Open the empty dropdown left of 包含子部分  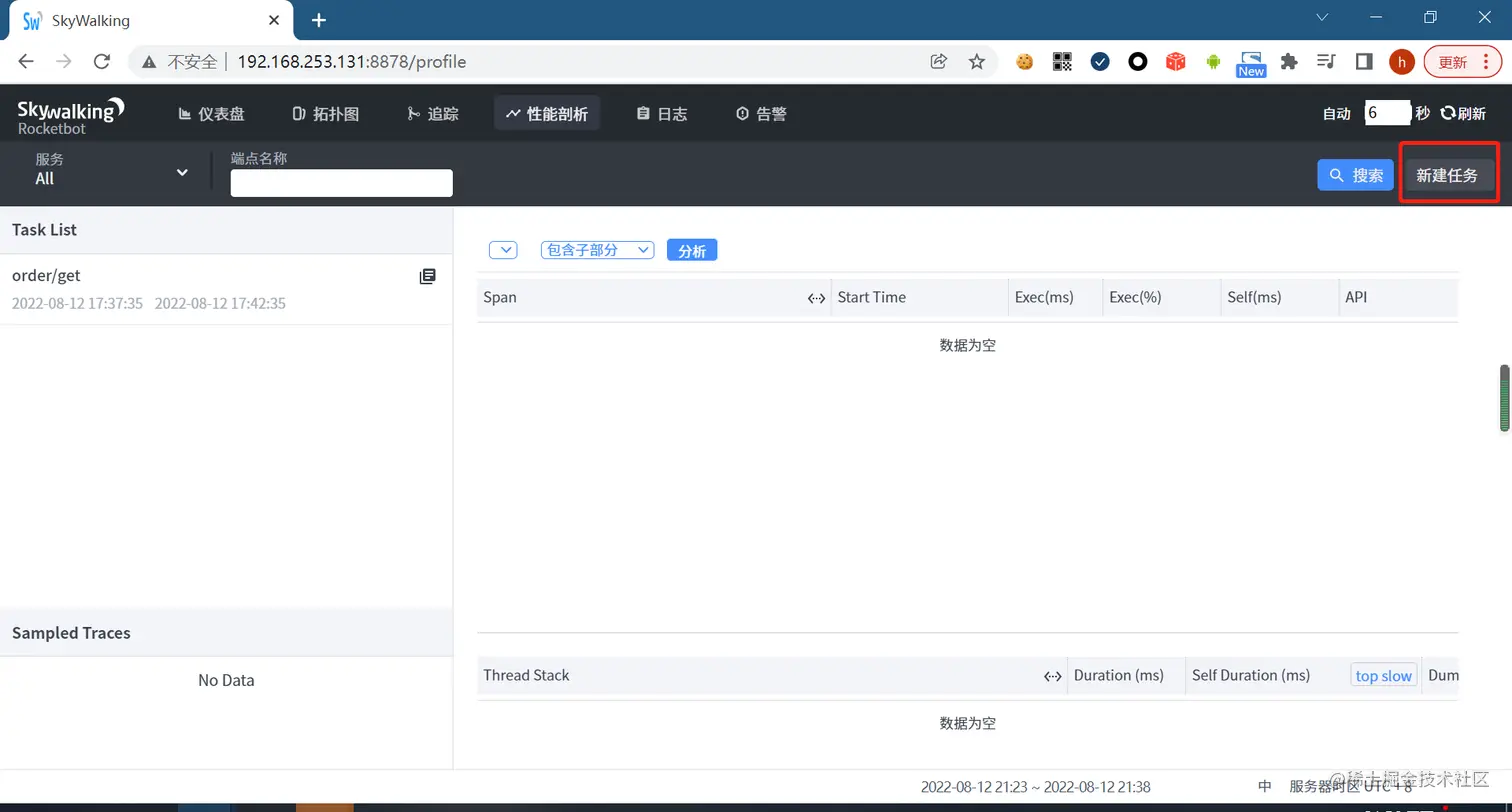click(503, 250)
